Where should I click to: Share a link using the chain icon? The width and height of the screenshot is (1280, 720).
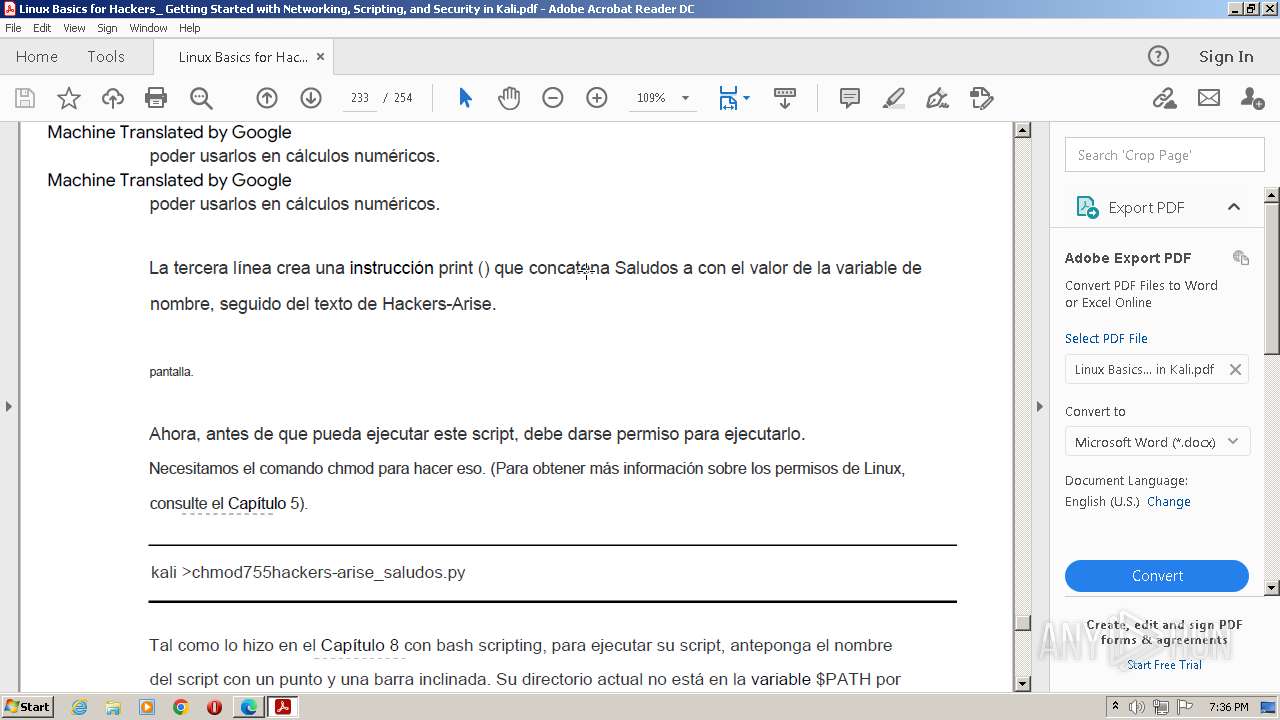click(x=1164, y=98)
